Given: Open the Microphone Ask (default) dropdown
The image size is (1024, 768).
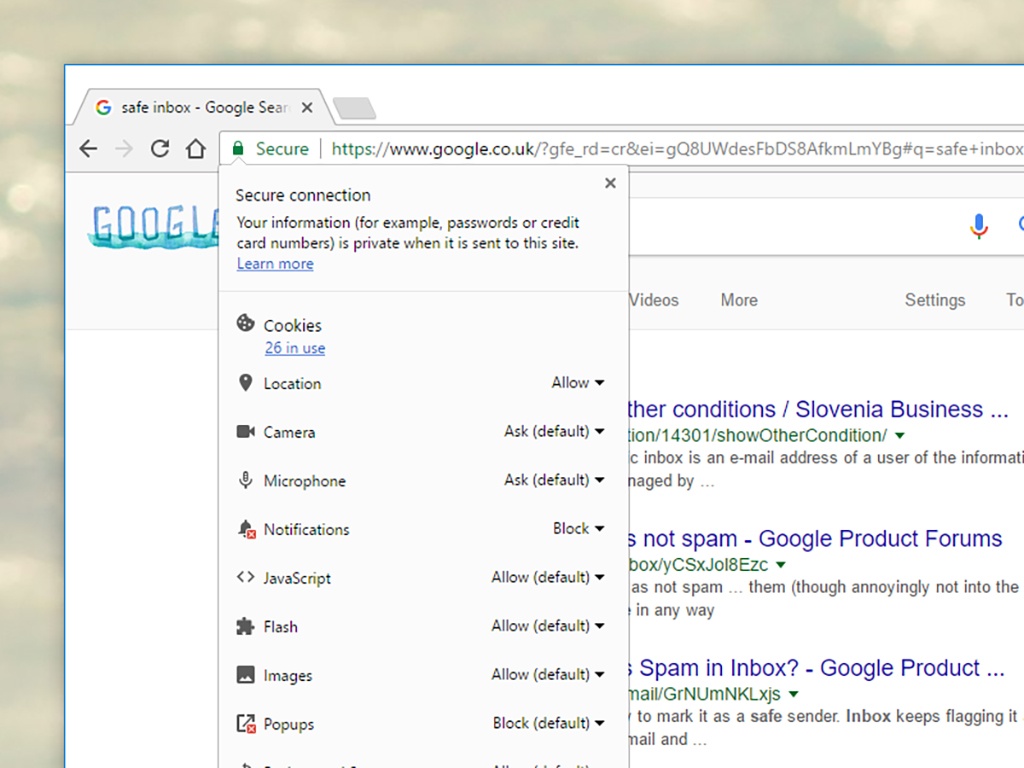Looking at the screenshot, I should (554, 480).
